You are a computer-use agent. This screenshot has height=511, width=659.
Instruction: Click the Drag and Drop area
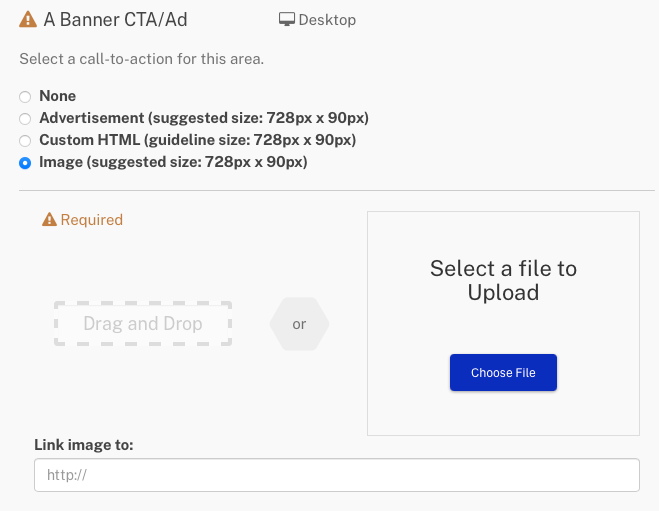point(143,324)
